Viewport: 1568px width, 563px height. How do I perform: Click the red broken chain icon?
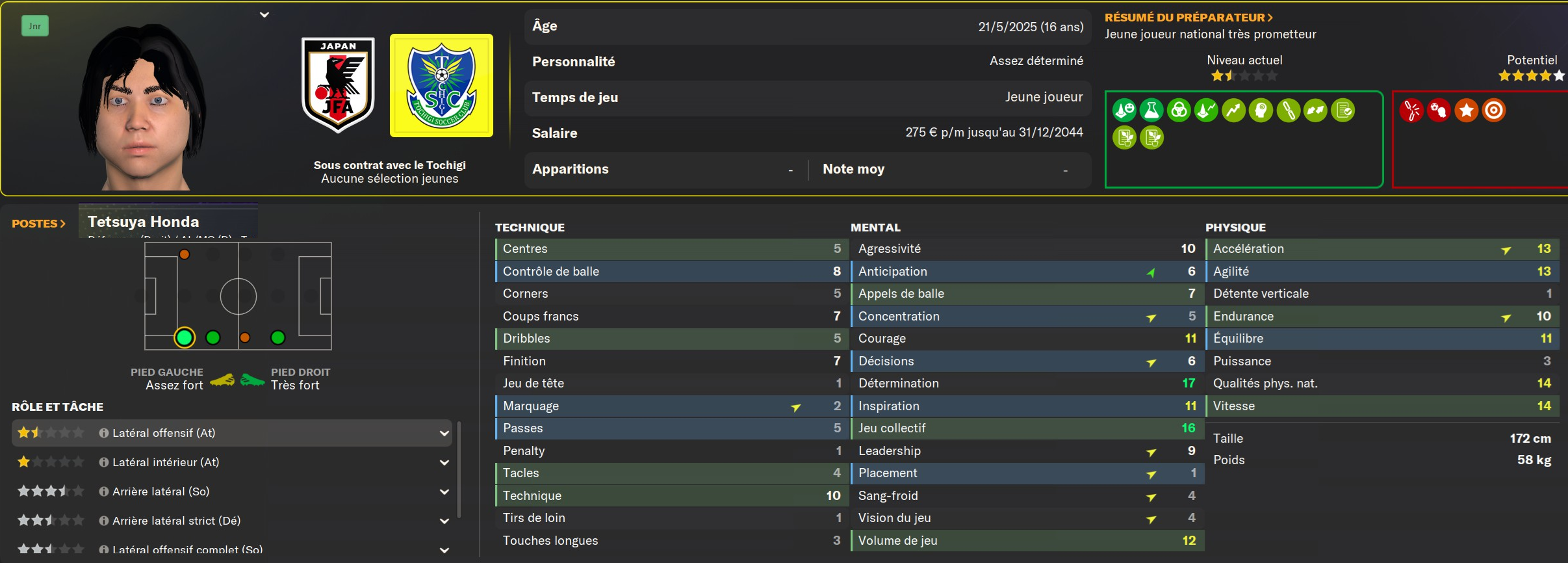click(x=1411, y=111)
